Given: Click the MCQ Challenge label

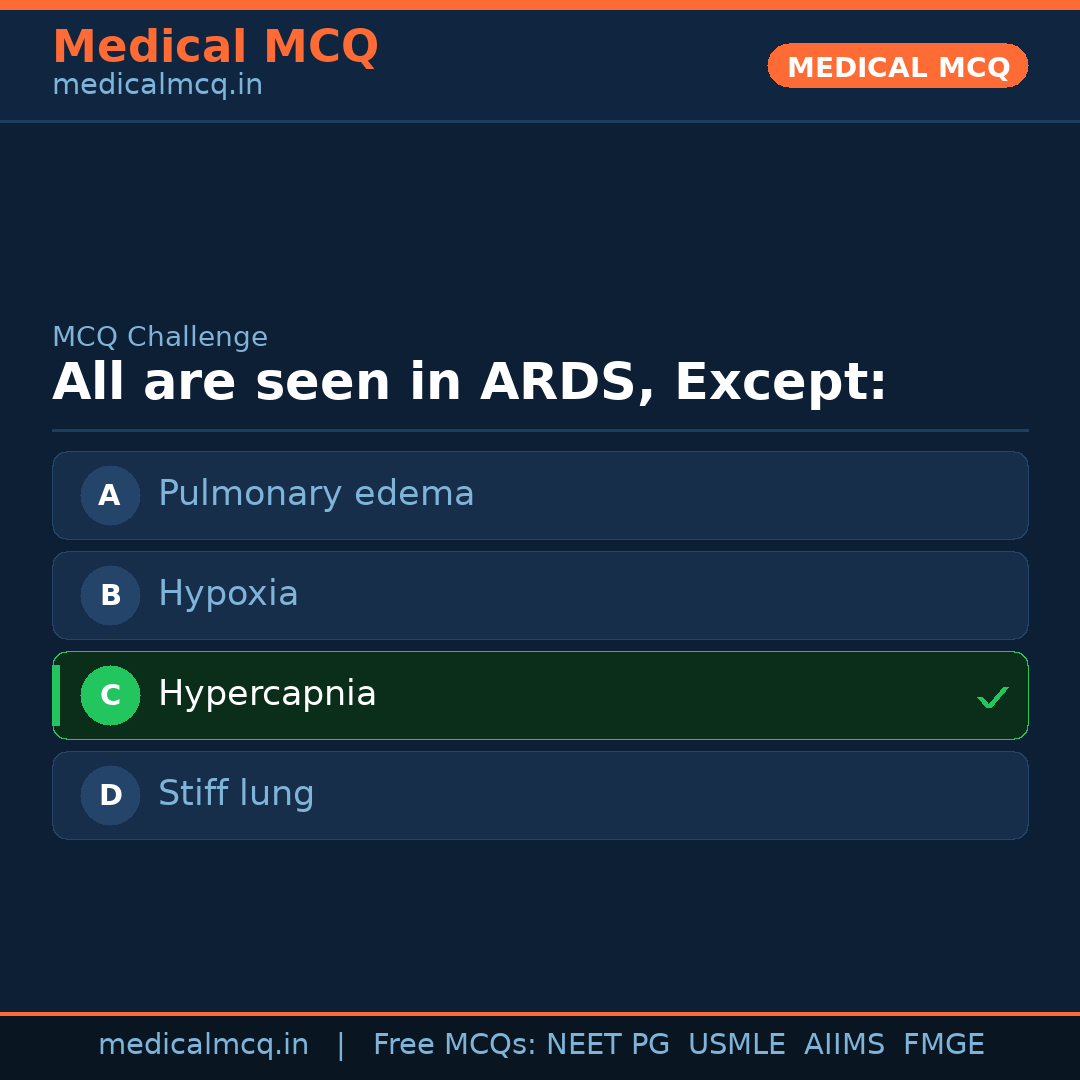Looking at the screenshot, I should pyautogui.click(x=160, y=338).
